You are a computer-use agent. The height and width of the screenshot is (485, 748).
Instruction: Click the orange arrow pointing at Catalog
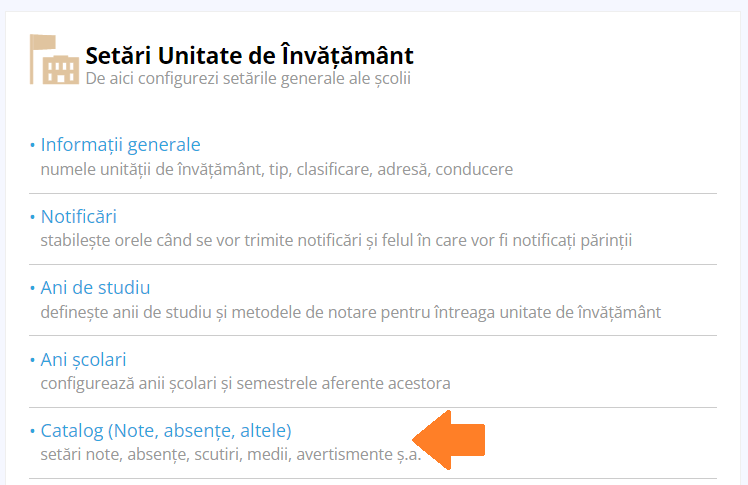pos(448,440)
